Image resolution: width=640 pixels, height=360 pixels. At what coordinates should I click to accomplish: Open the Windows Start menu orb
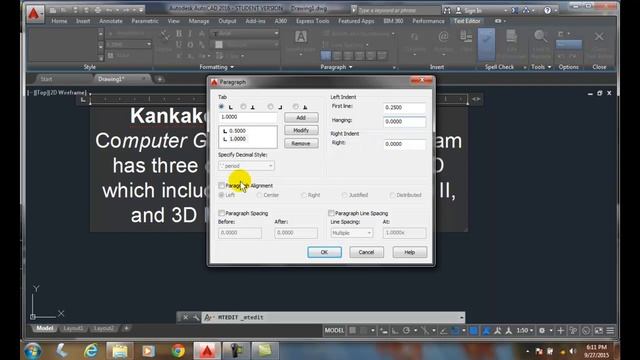[x=33, y=351]
